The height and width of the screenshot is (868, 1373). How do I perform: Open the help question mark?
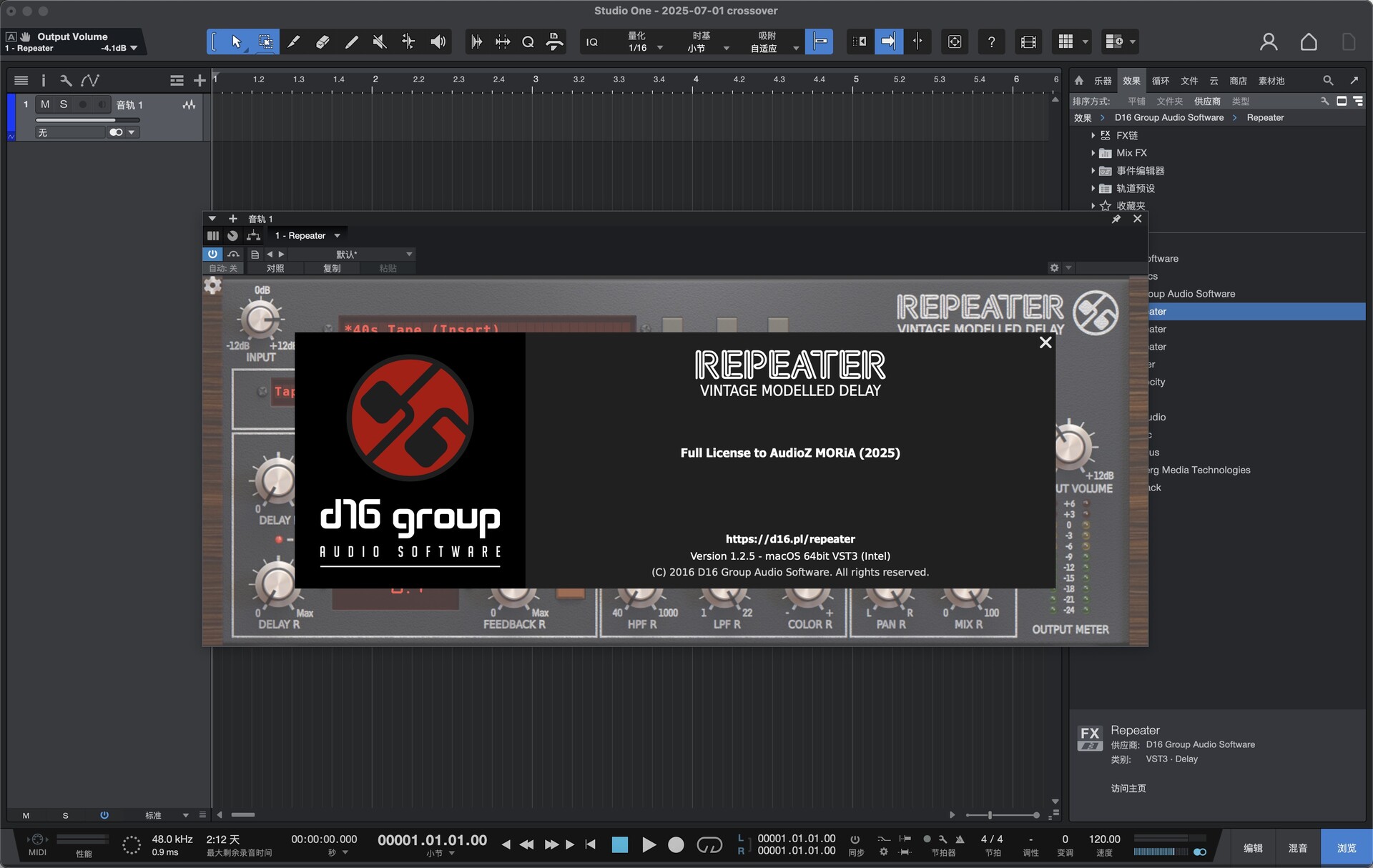[991, 41]
